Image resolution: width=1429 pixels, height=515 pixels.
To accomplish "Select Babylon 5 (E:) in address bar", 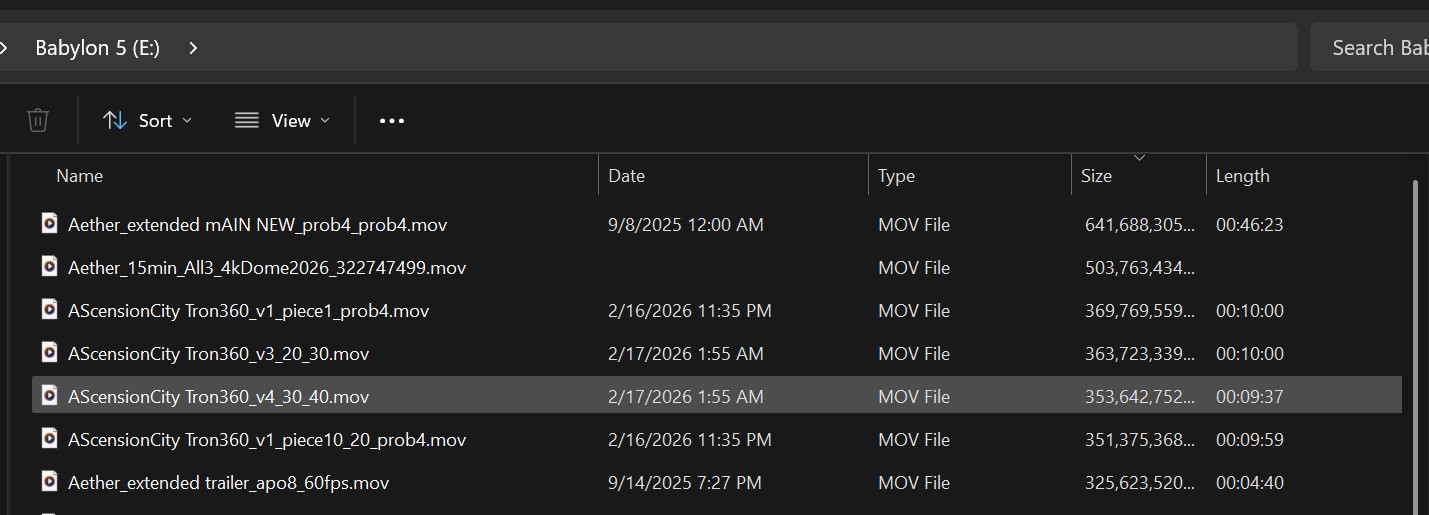I will [x=97, y=48].
